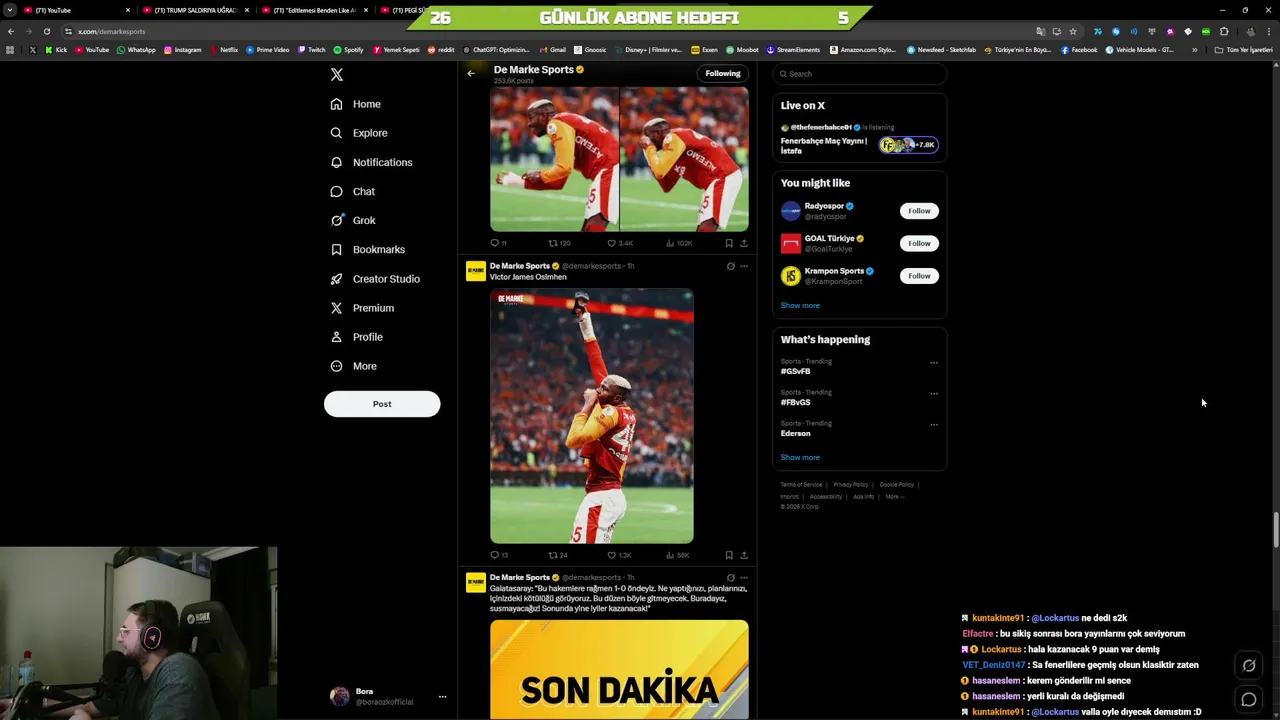Open the #GSvFB trending topic
The height and width of the screenshot is (720, 1280).
pos(796,371)
